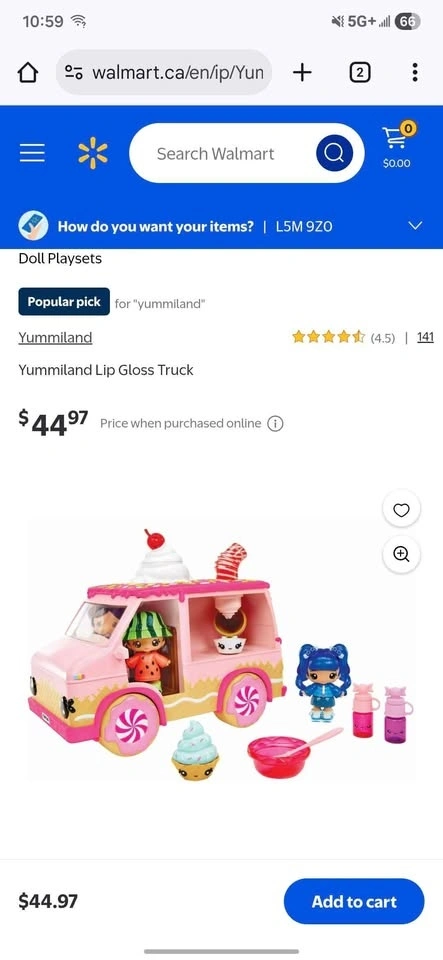
Task: Go to browser home page icon
Action: [28, 73]
